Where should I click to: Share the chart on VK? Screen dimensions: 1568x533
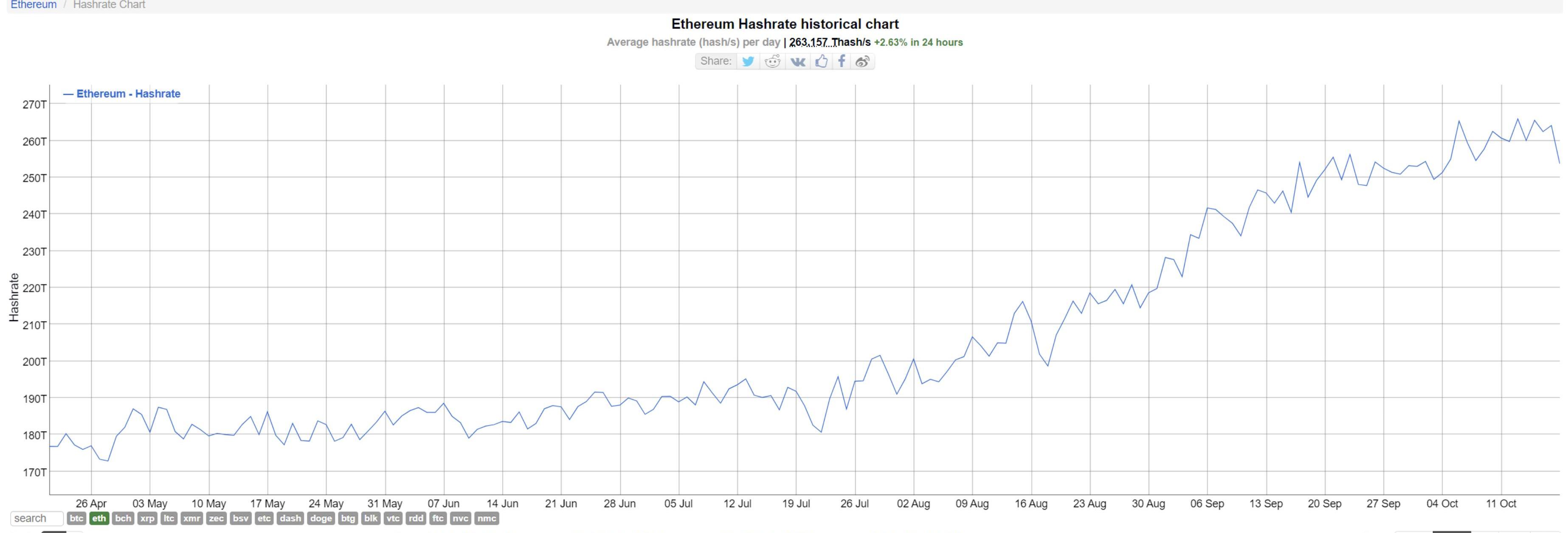tap(797, 62)
